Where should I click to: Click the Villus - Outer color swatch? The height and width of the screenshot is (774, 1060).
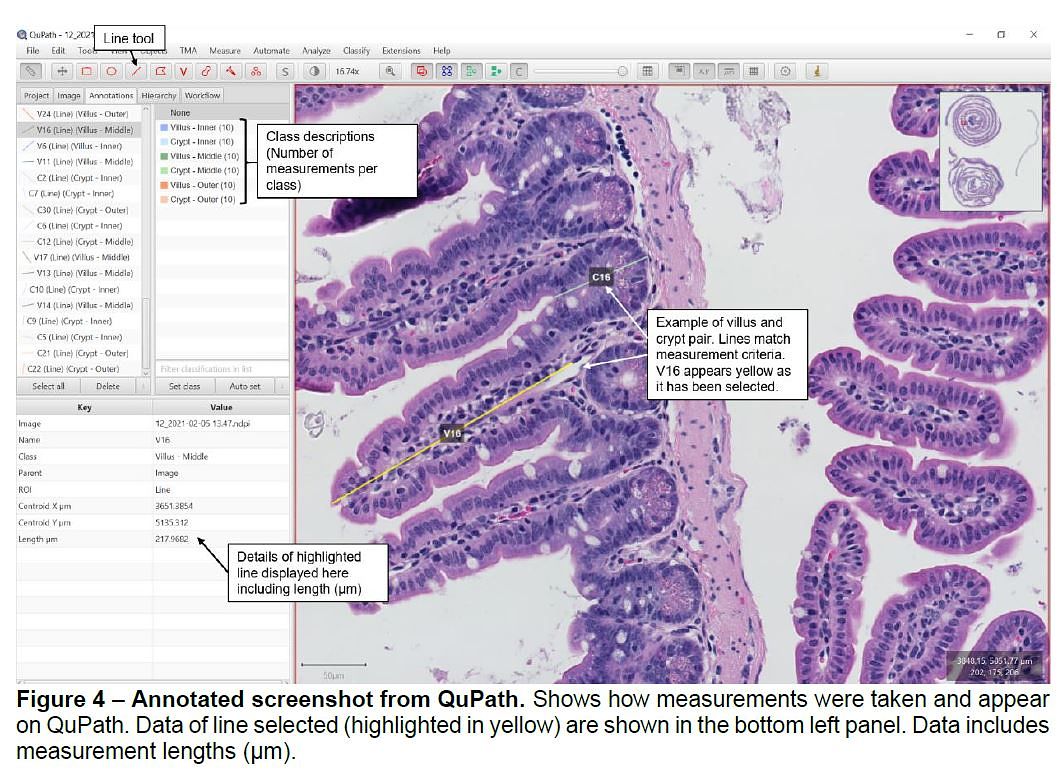click(165, 185)
